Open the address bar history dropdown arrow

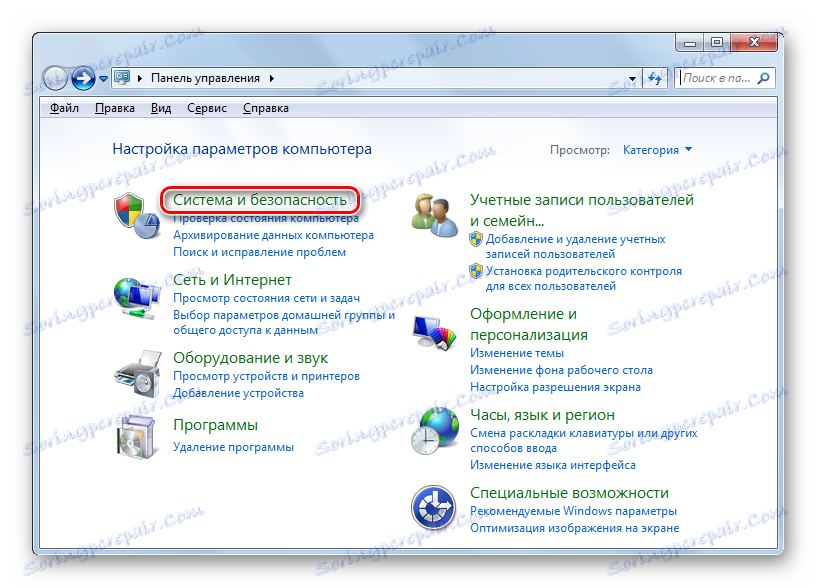tap(632, 79)
